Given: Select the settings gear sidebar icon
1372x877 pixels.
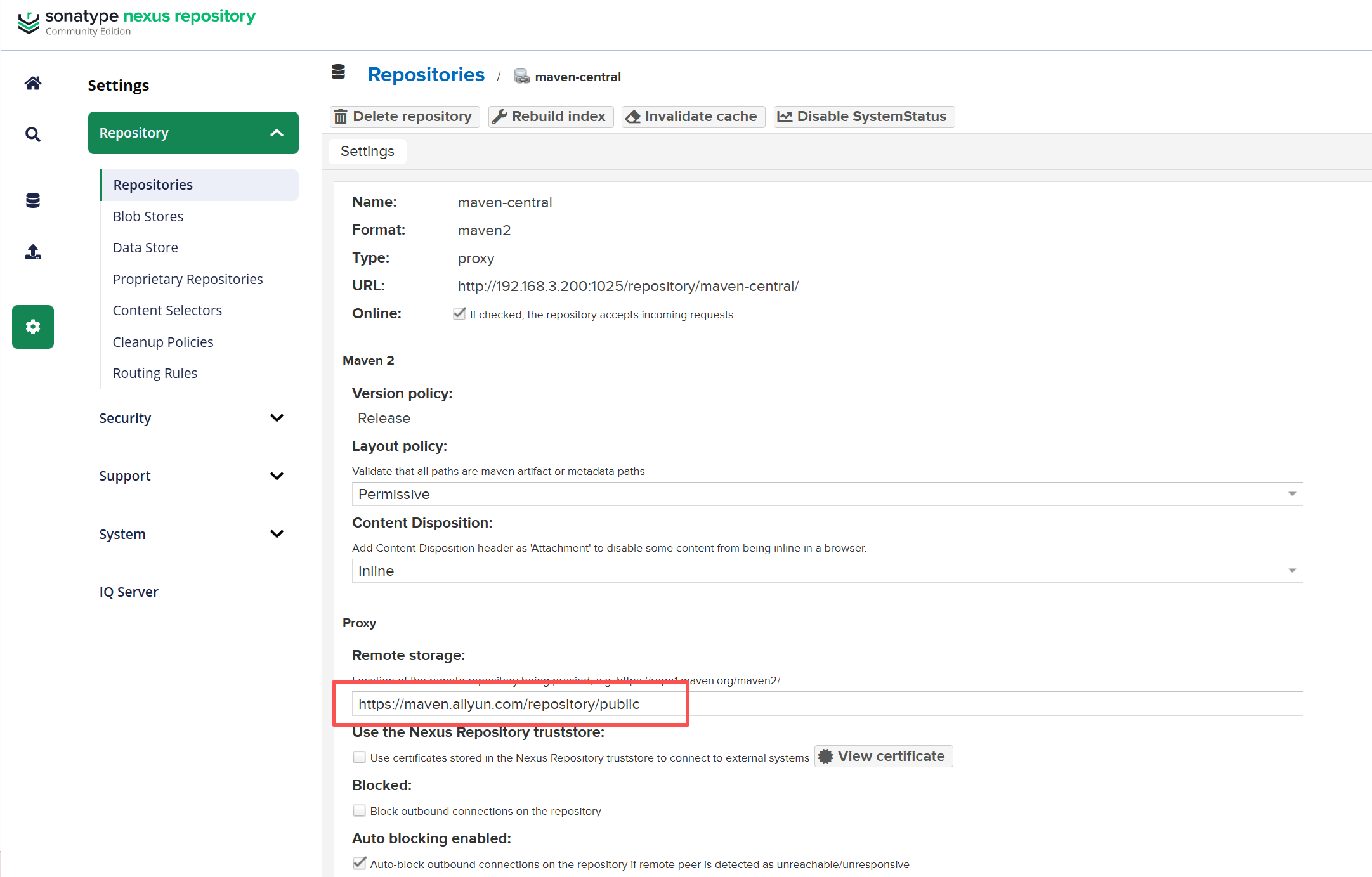Looking at the screenshot, I should click(33, 327).
